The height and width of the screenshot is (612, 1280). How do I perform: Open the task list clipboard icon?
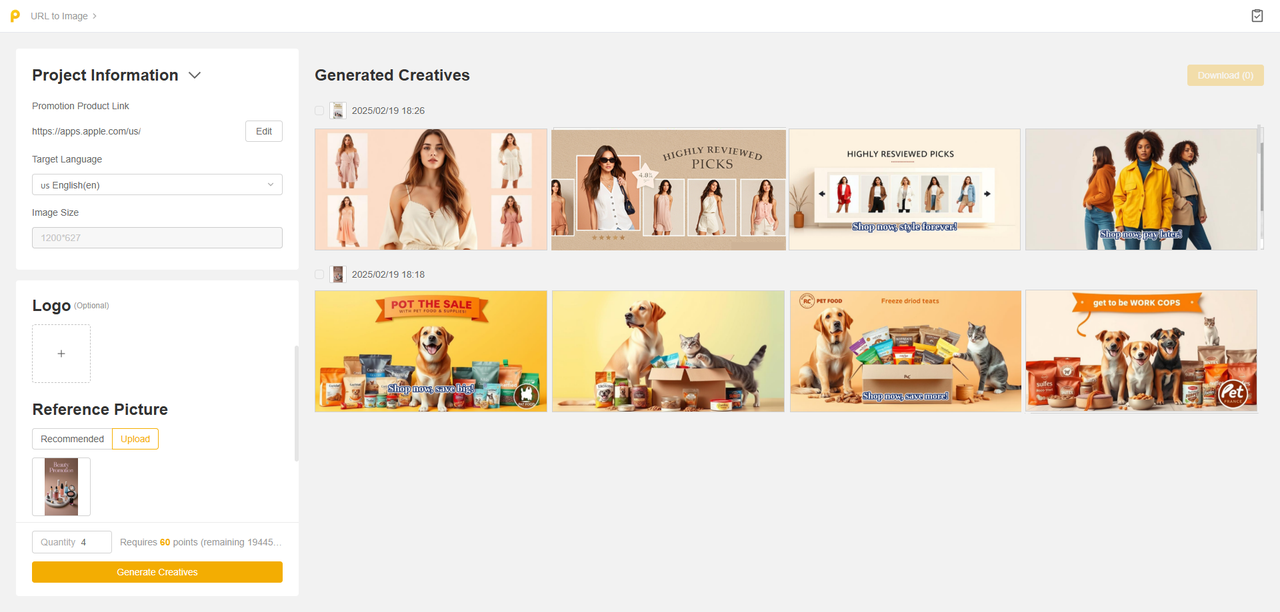click(x=1257, y=16)
